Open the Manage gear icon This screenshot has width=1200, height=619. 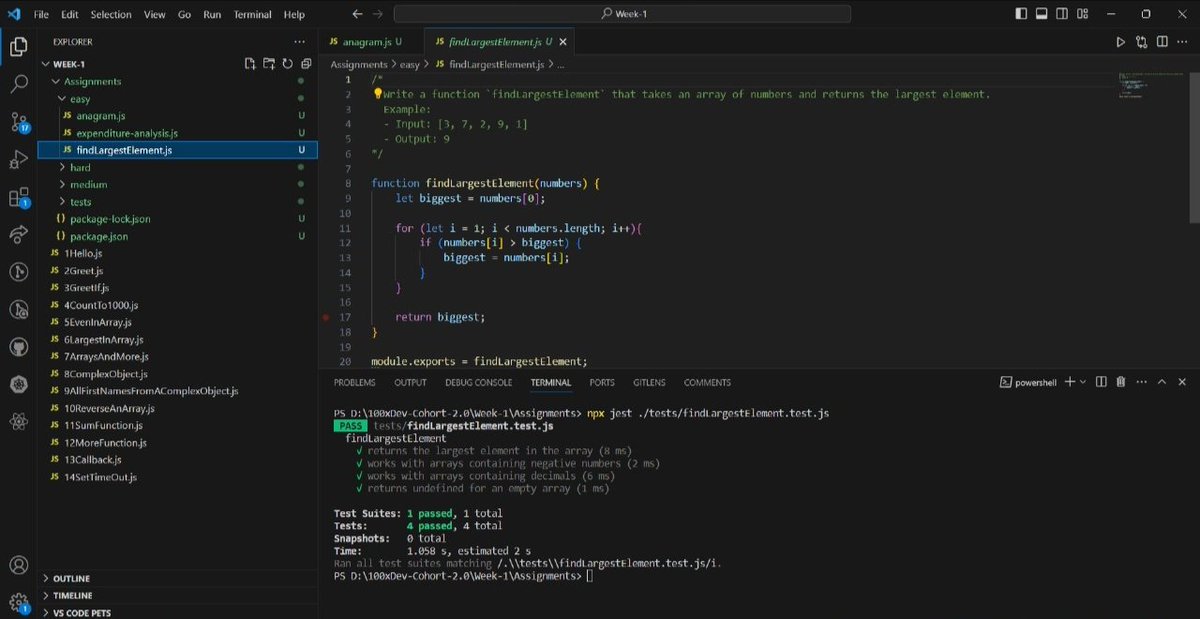pos(18,603)
